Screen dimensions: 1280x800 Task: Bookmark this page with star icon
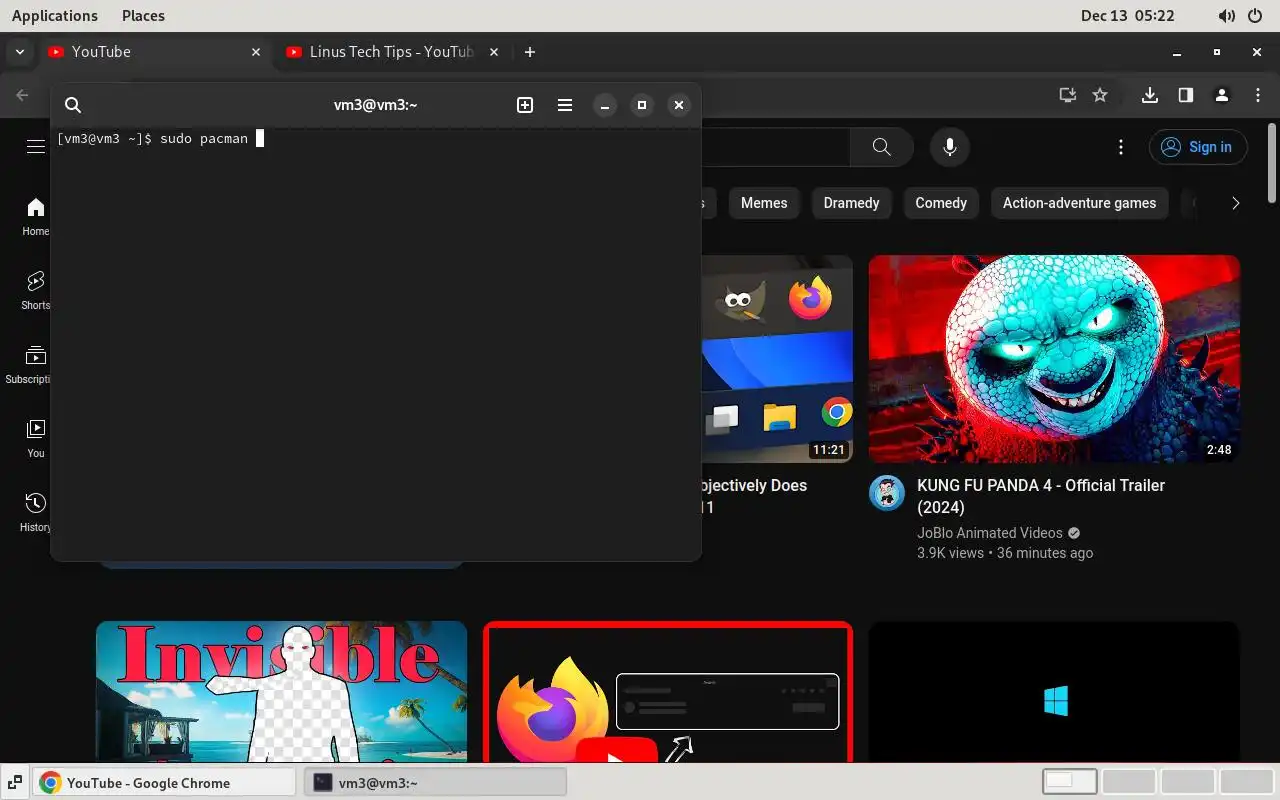point(1100,95)
